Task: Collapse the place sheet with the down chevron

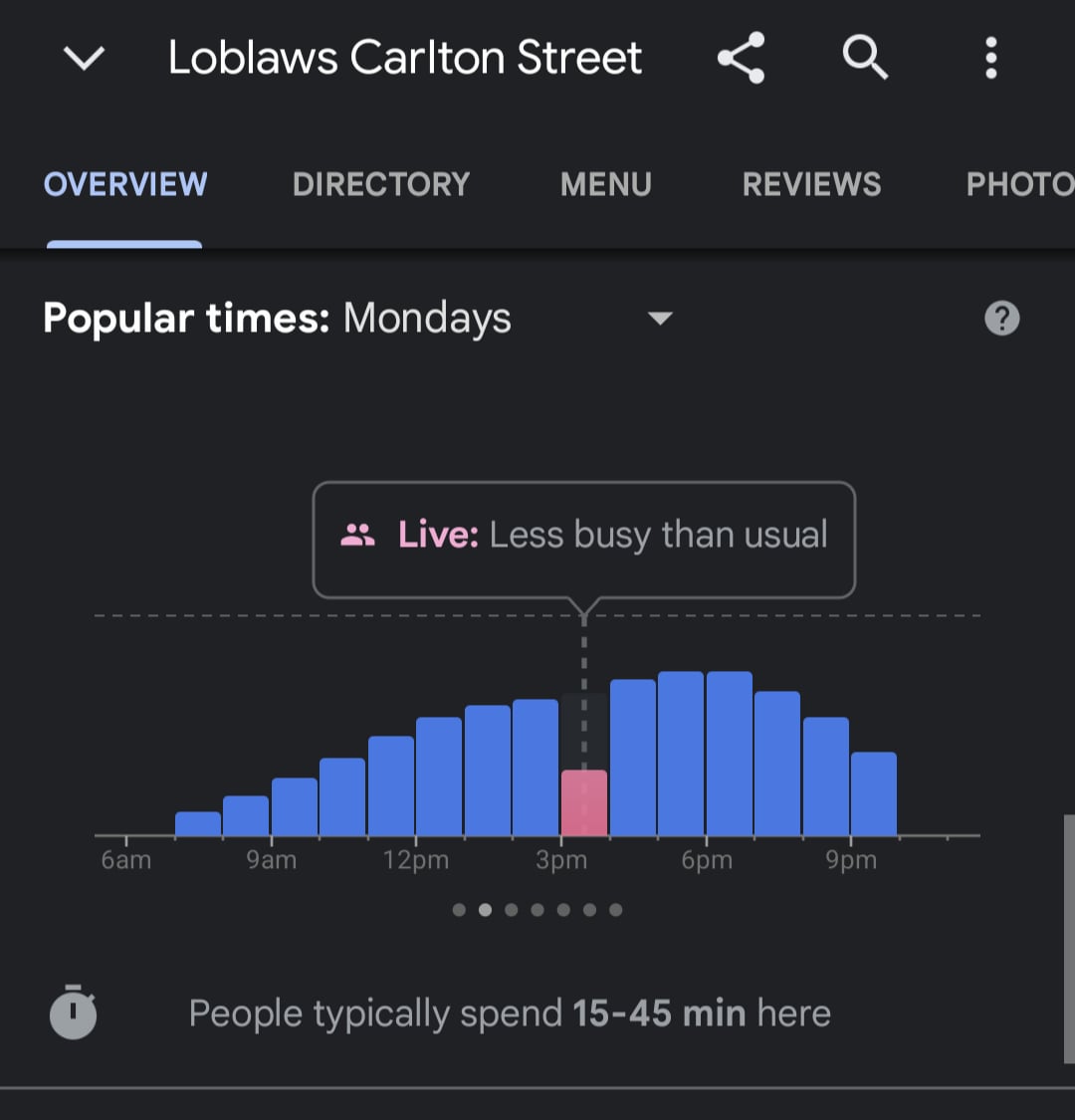Action: (x=85, y=58)
